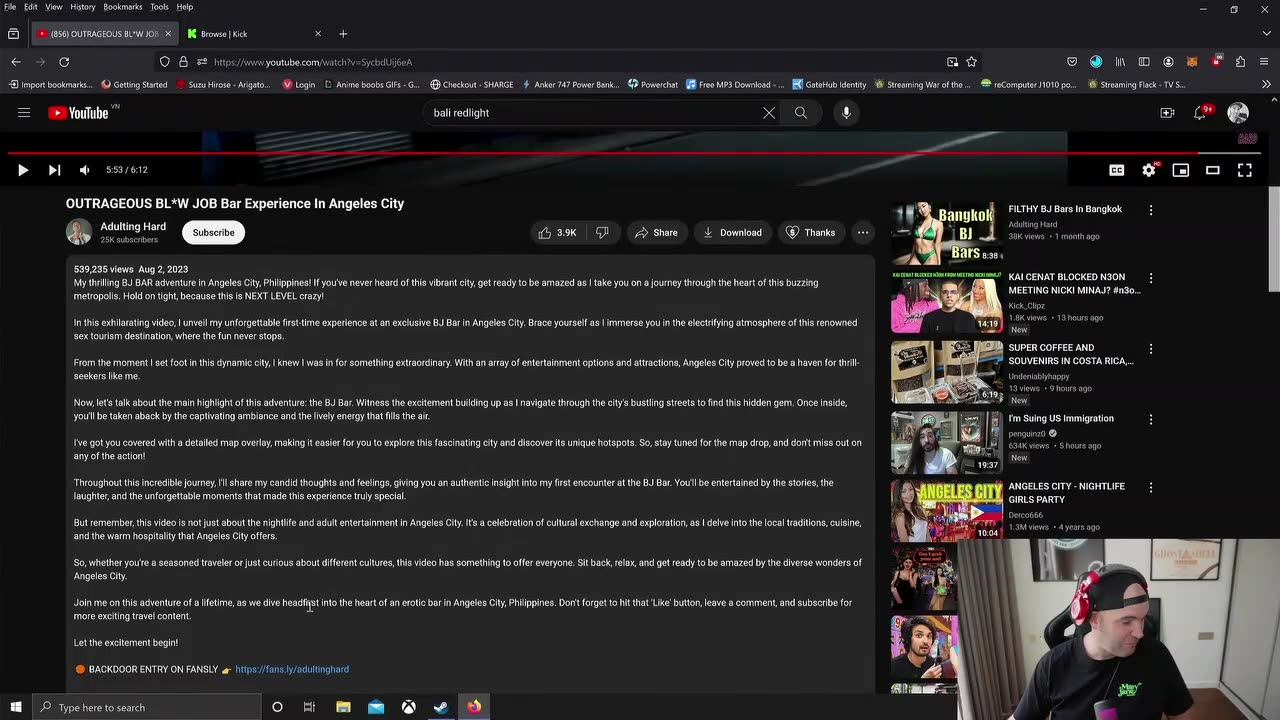Image resolution: width=1280 pixels, height=720 pixels.
Task: Open the File menu
Action: [10, 7]
